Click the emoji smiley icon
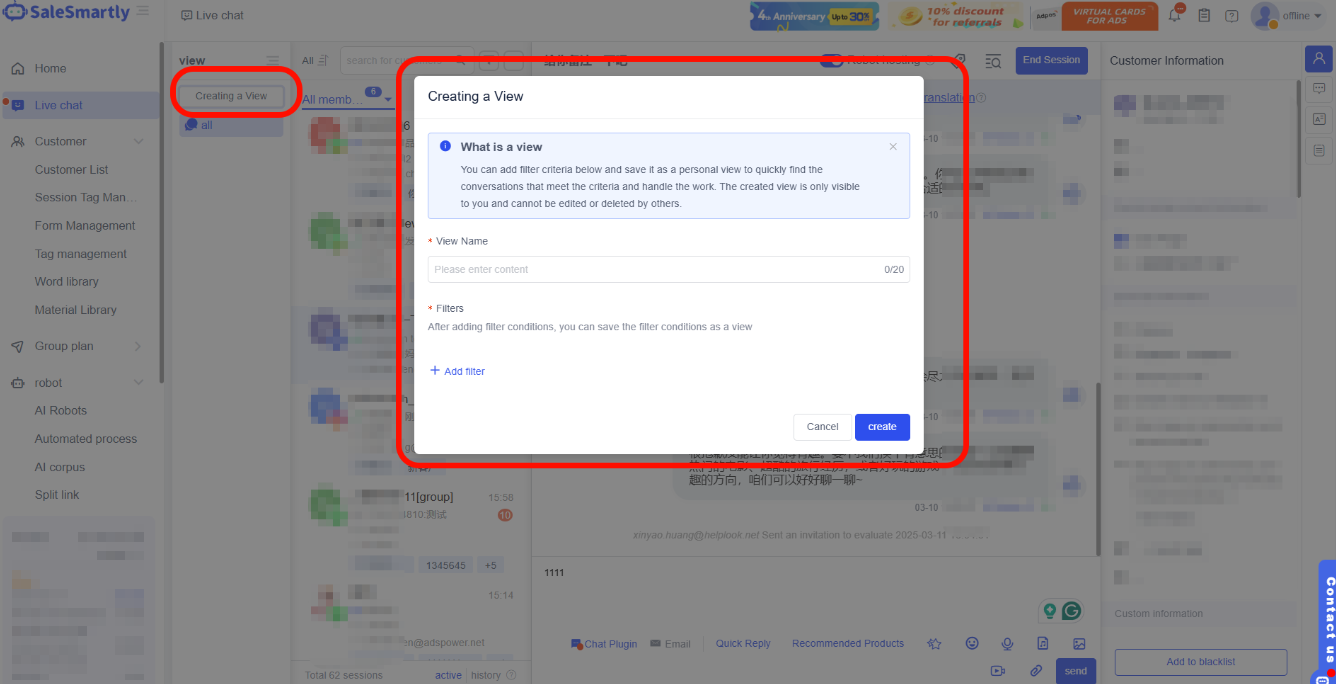This screenshot has width=1336, height=684. point(971,643)
